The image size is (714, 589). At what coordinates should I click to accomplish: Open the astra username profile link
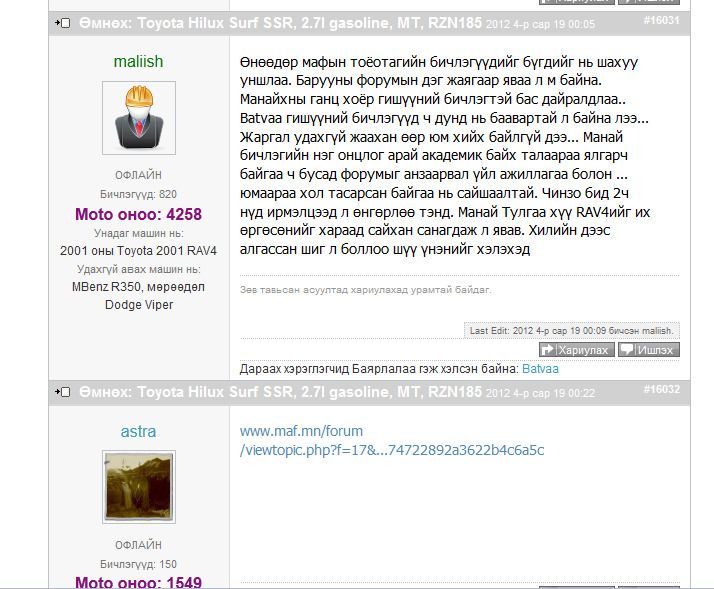[138, 431]
